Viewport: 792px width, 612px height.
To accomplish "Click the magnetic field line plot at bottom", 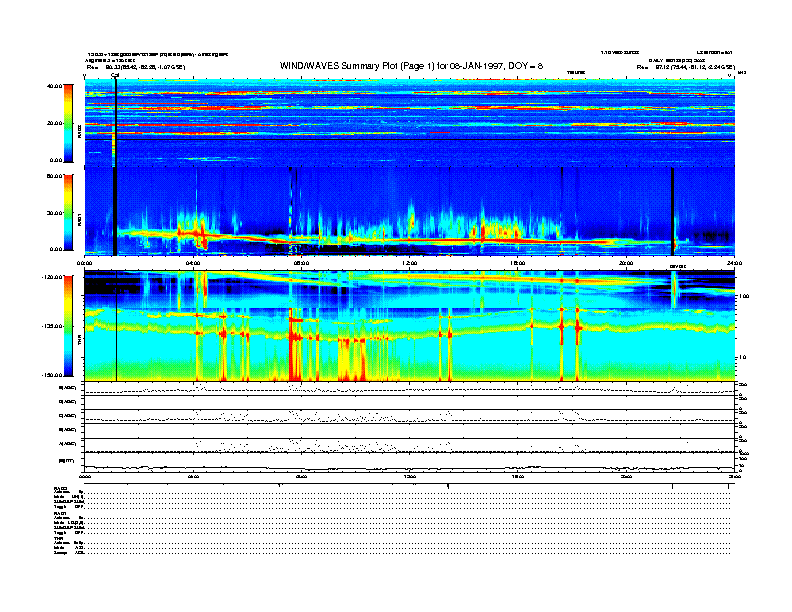I will (410, 462).
